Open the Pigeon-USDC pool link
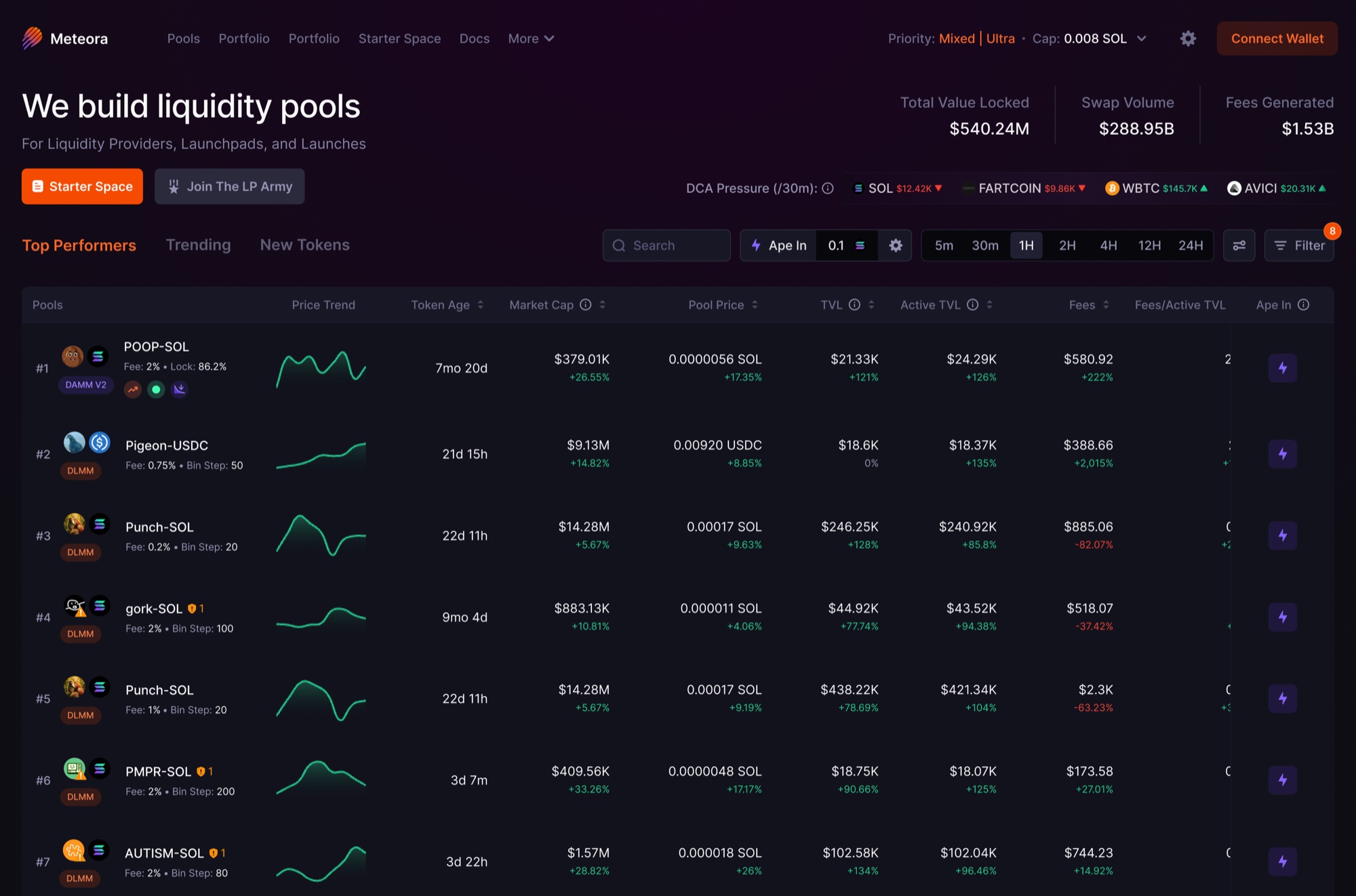The height and width of the screenshot is (896, 1356). [167, 445]
